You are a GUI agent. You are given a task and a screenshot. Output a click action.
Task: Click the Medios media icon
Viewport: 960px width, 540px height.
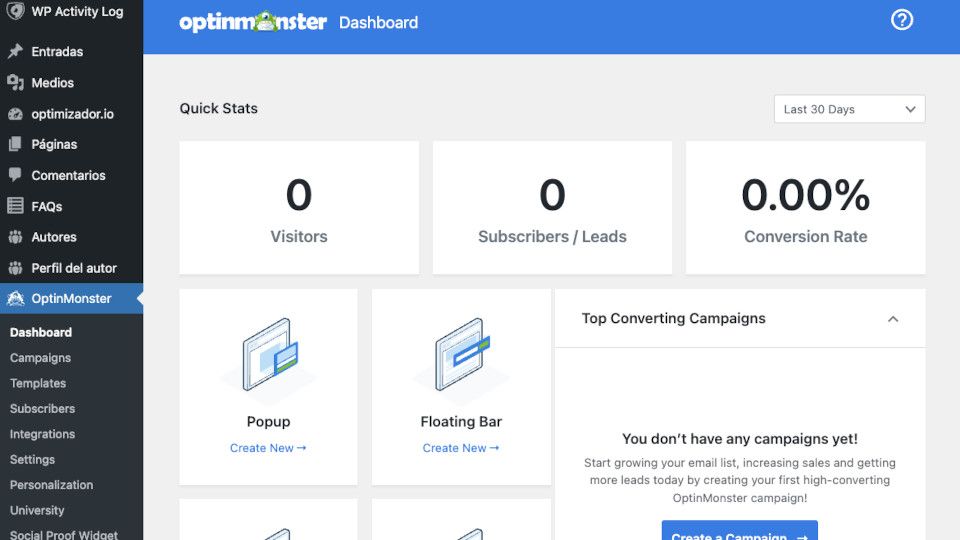pyautogui.click(x=15, y=83)
